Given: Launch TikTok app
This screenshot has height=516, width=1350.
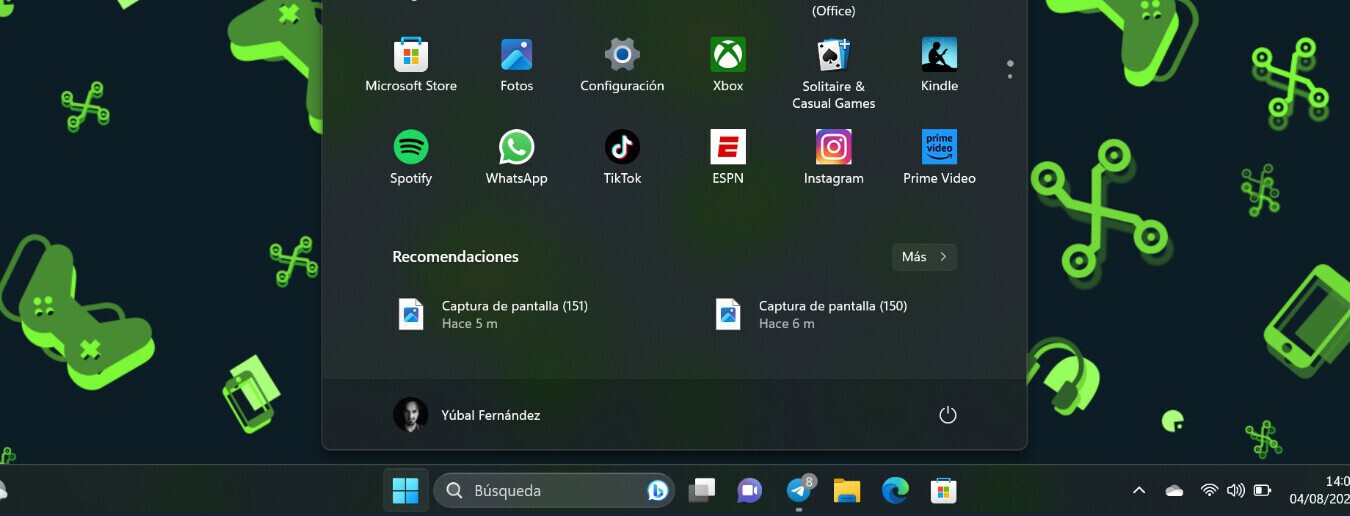Looking at the screenshot, I should 622,158.
